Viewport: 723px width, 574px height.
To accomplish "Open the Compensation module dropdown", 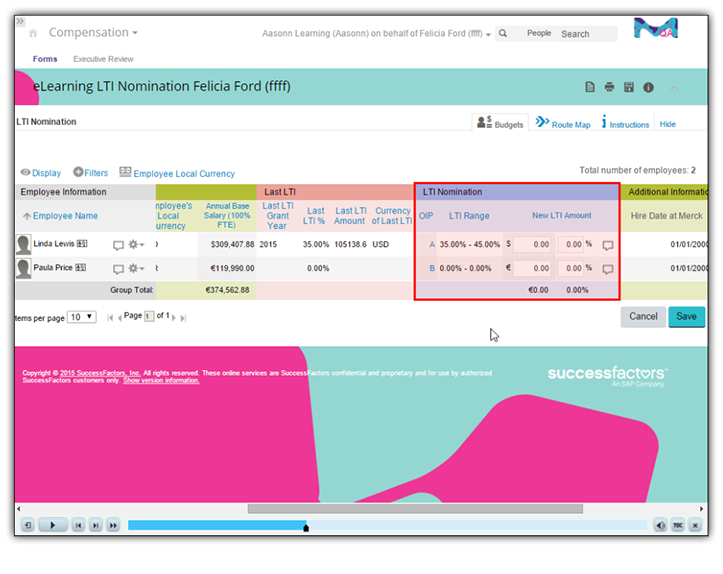I will coord(94,33).
